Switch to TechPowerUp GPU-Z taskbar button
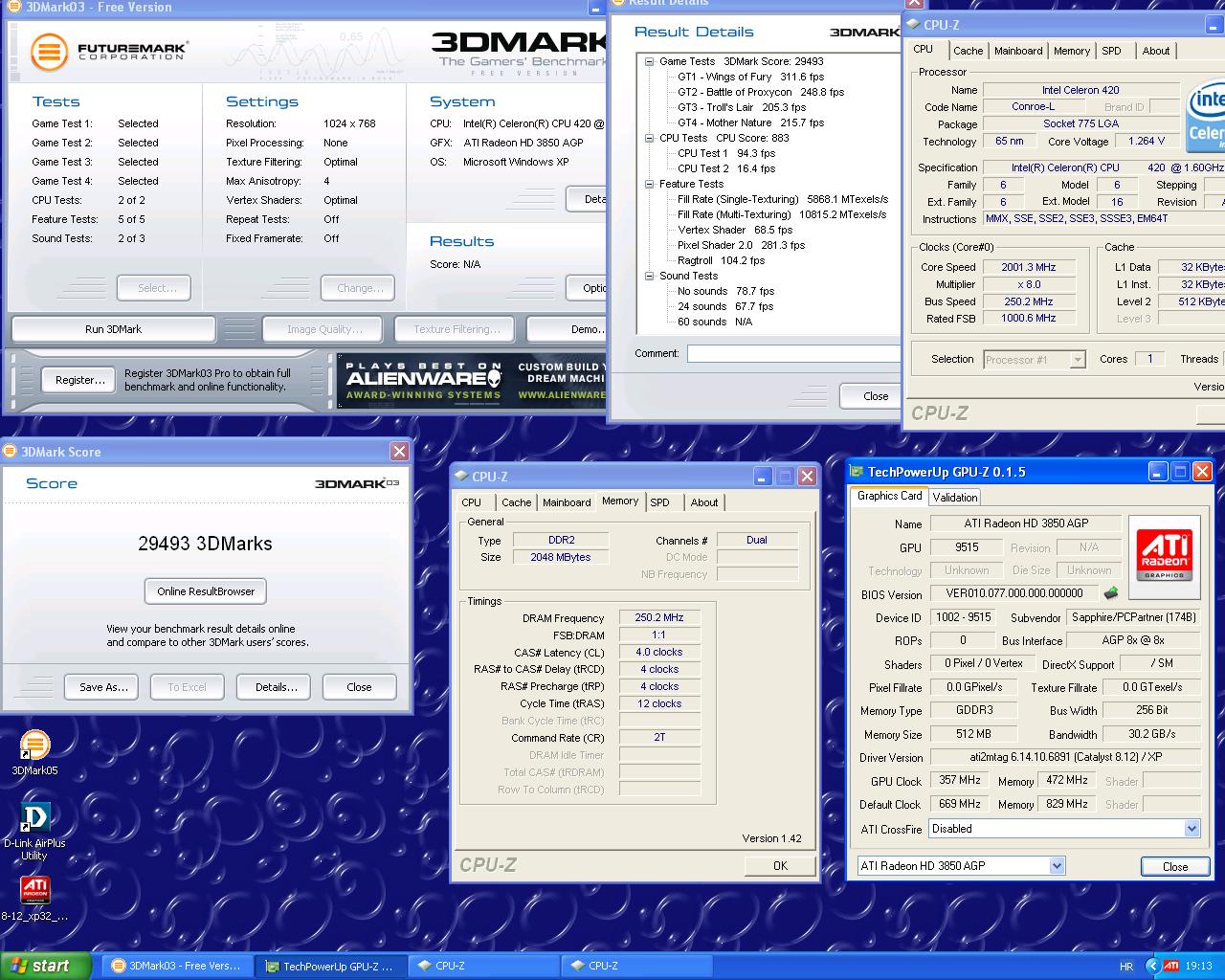Screen dimensions: 1225x980 tap(331, 967)
